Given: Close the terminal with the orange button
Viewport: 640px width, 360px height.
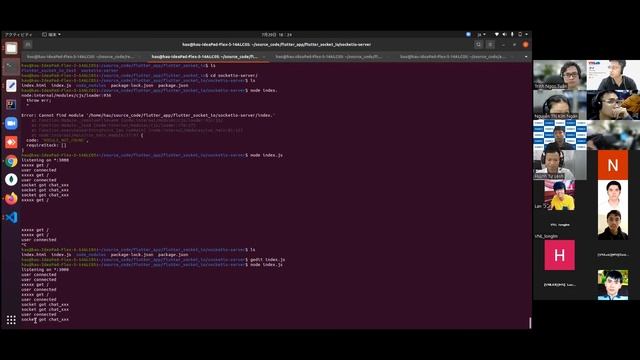Looking at the screenshot, I should (x=526, y=44).
